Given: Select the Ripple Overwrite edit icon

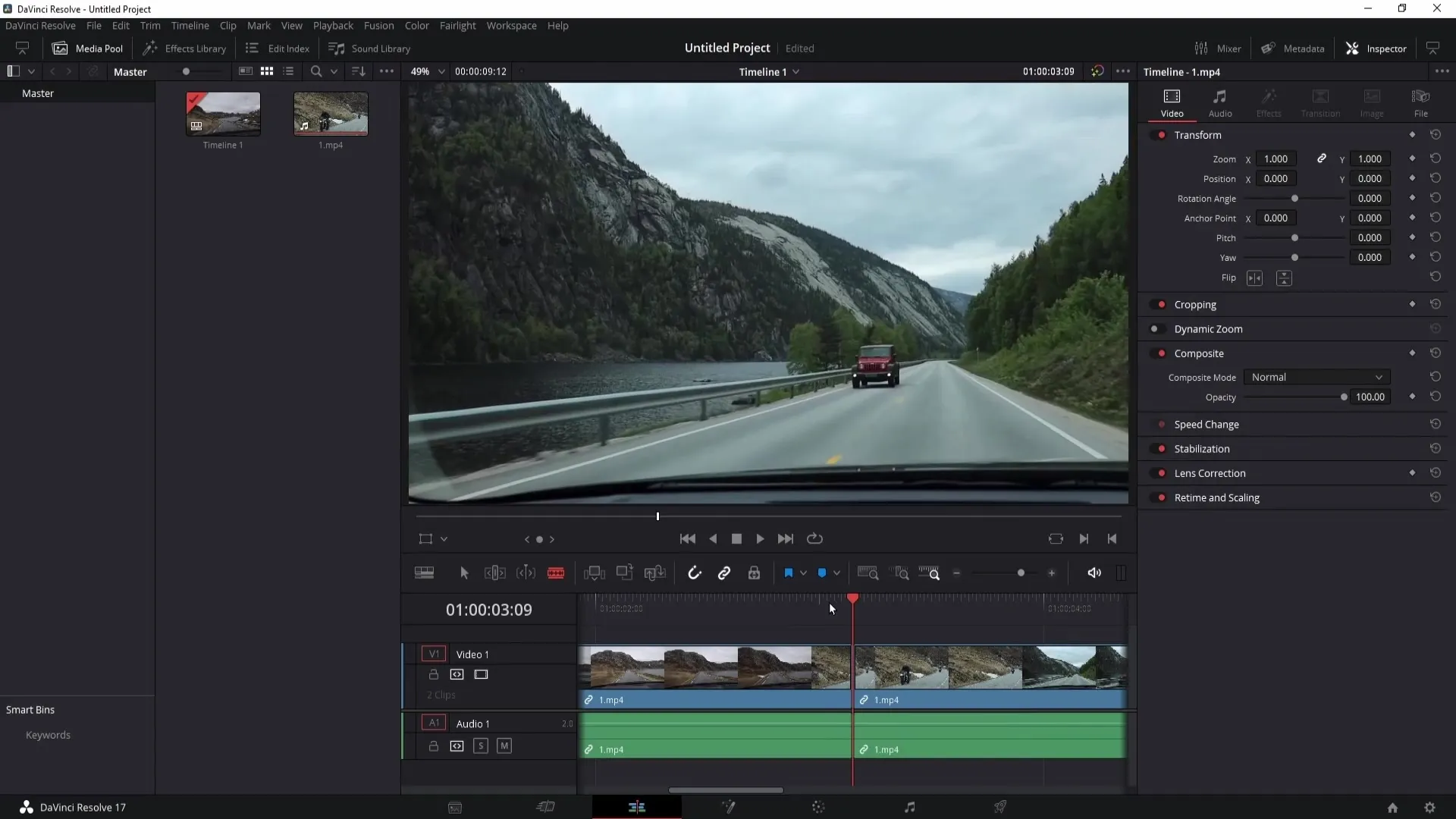Looking at the screenshot, I should click(655, 572).
